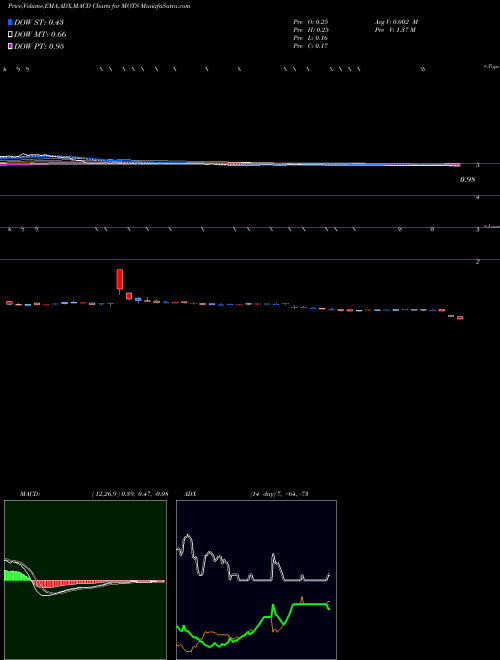Image resolution: width=500 pixels, height=660 pixels.
Task: Click the 'MACD:' heading text
Action: [x=30, y=494]
